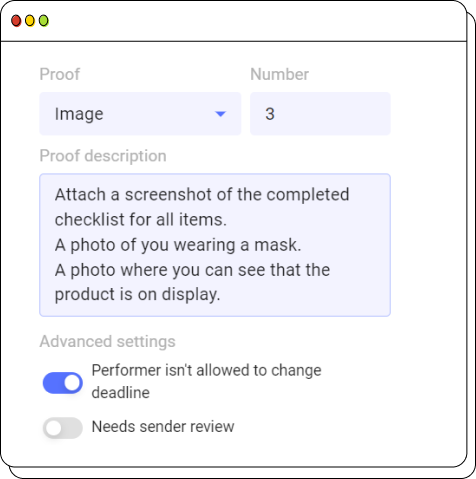476x479 pixels.
Task: Click the 'Performer isn't allowed to change deadline' label
Action: [x=206, y=381]
